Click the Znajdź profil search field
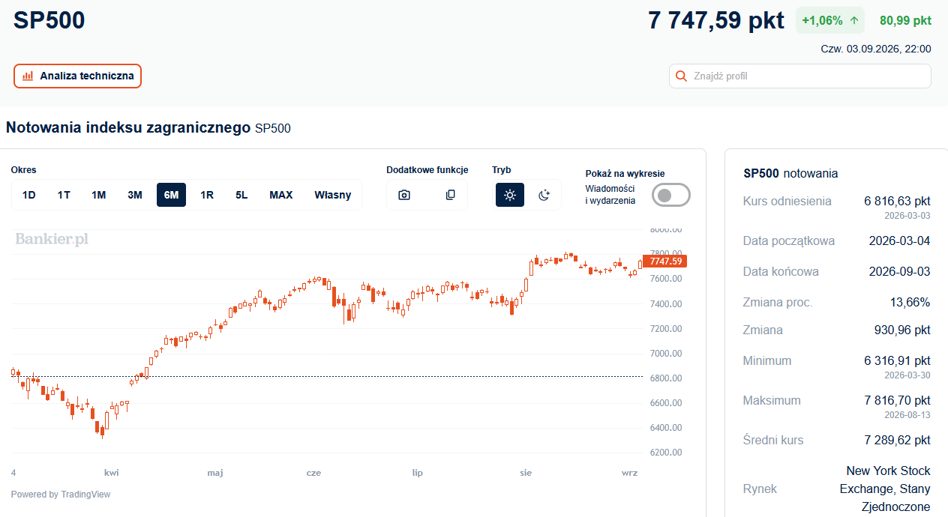Screen dimensions: 948x517 click(x=800, y=76)
